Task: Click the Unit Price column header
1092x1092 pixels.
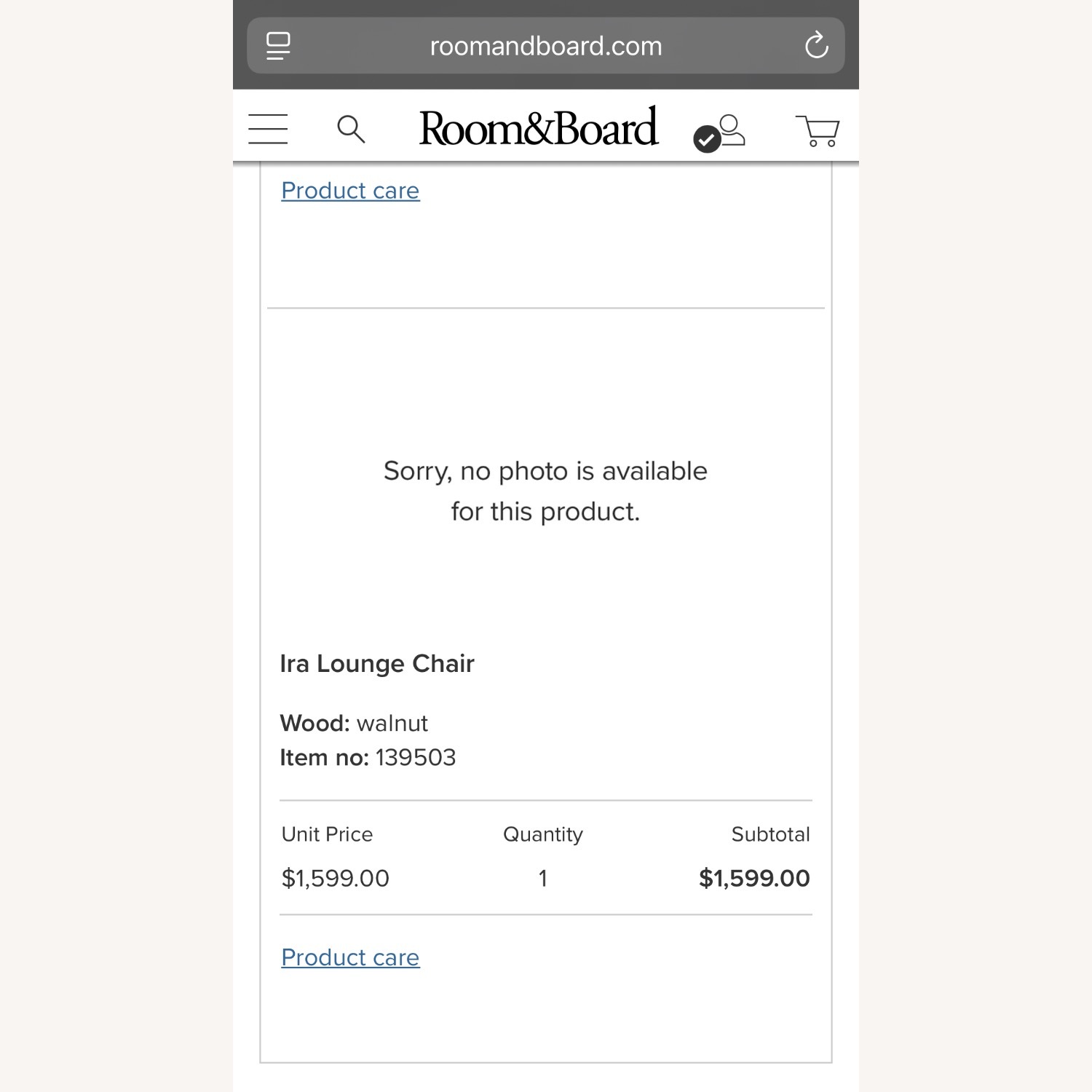Action: click(x=326, y=834)
